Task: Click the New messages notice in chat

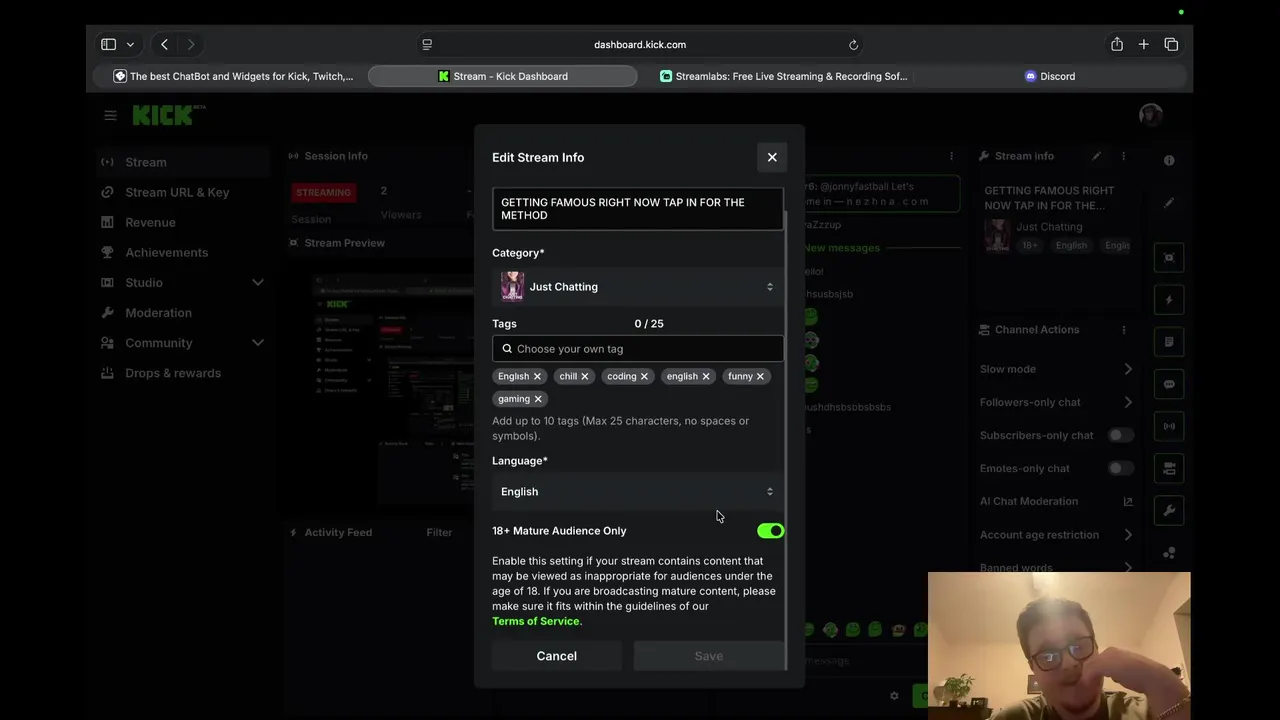Action: click(x=841, y=248)
